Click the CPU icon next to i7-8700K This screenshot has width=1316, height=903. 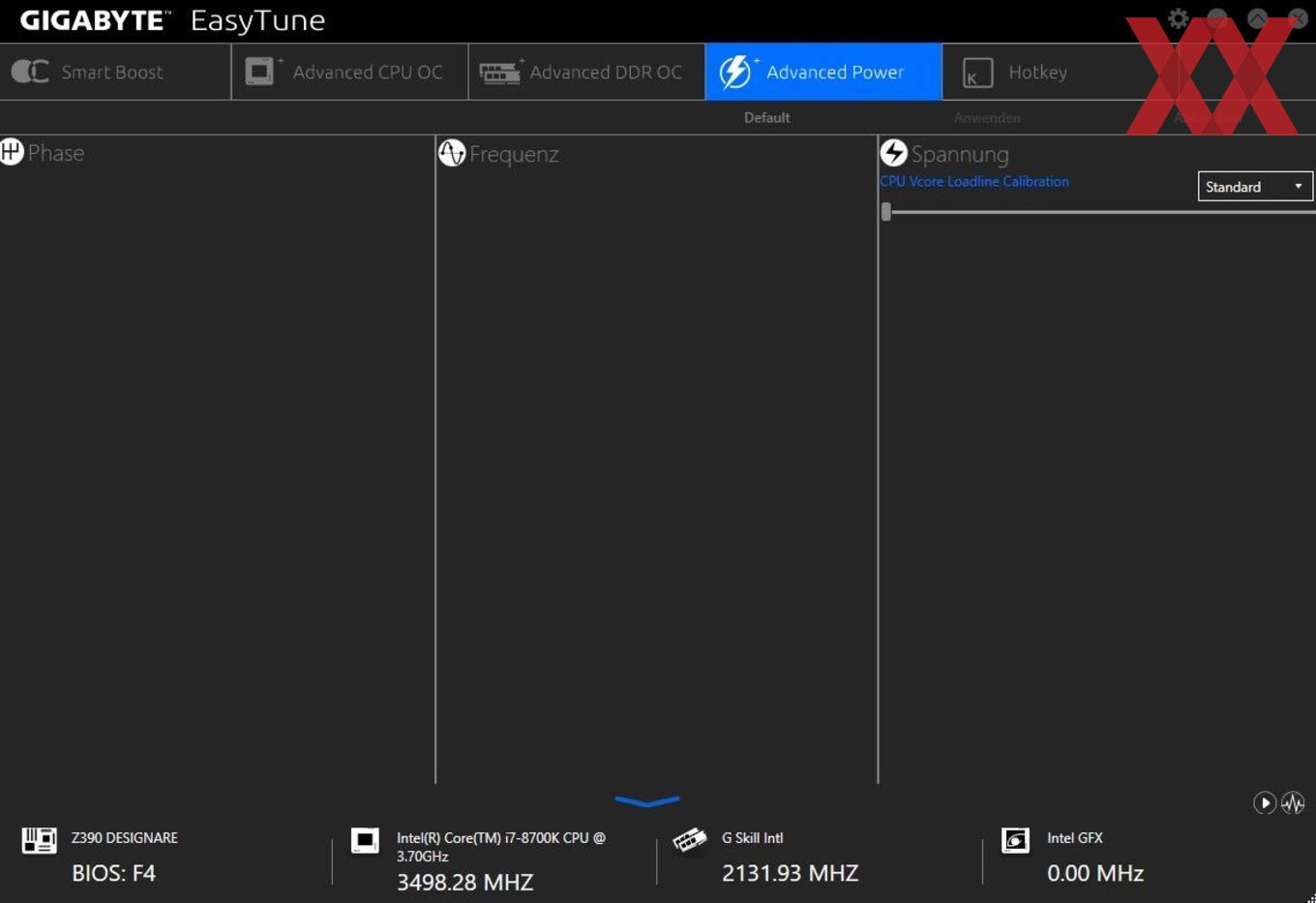tap(365, 840)
